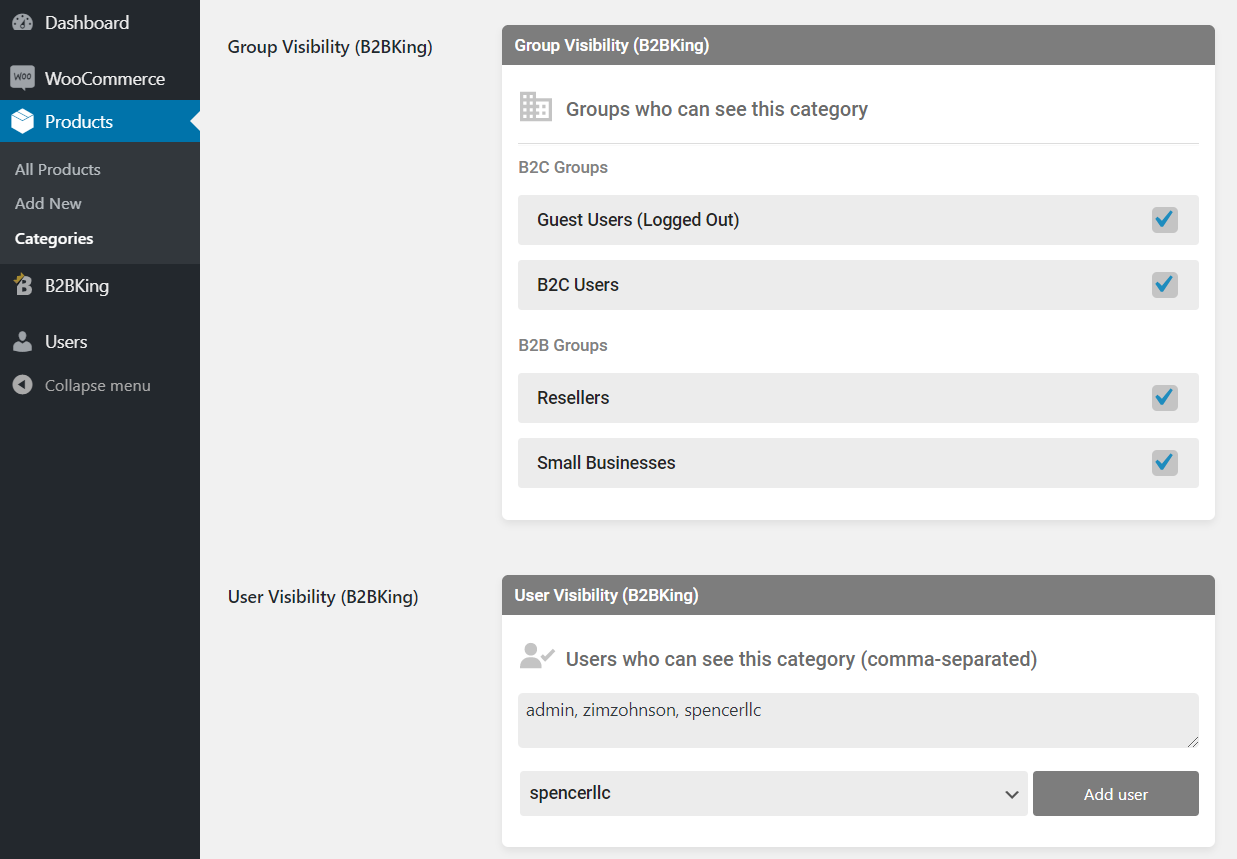Click the B2B Groups section label
1237x859 pixels.
point(563,345)
